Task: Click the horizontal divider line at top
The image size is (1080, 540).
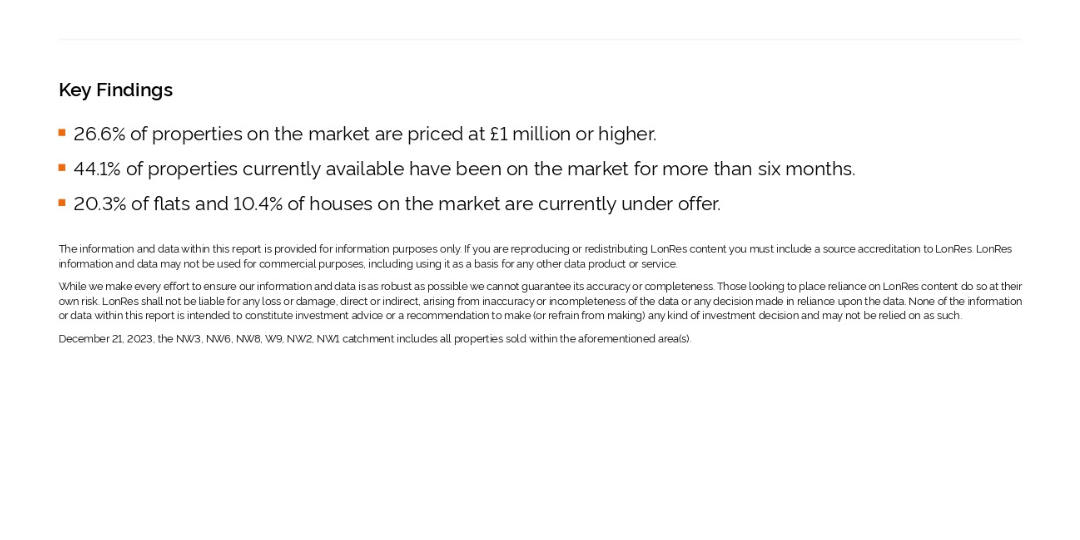Action: coord(540,39)
